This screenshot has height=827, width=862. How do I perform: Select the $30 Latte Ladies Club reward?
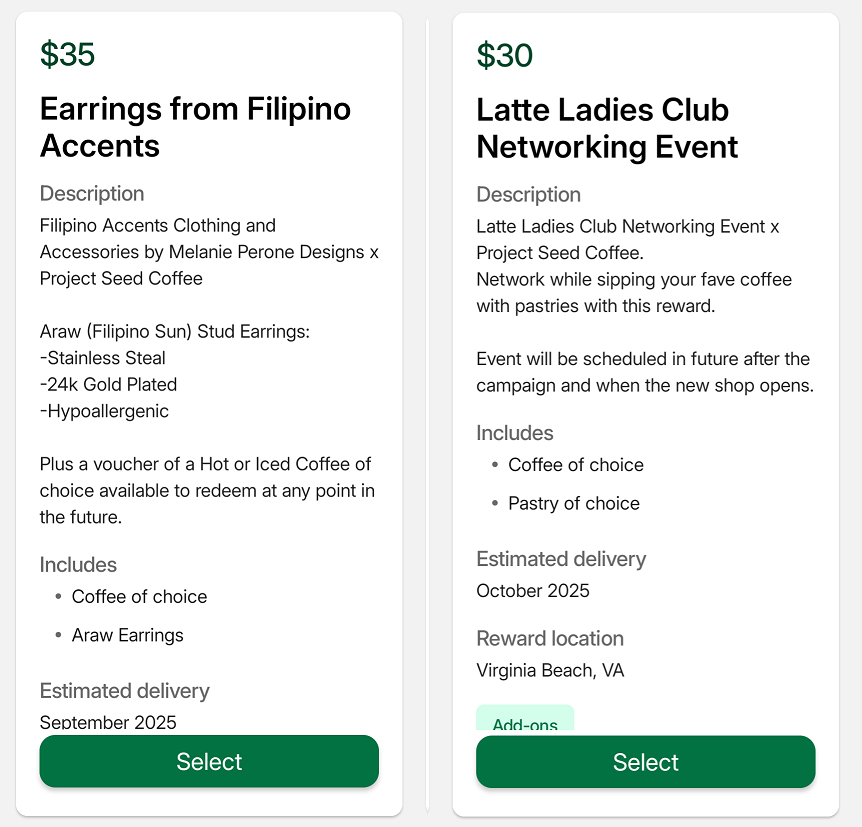[x=645, y=762]
